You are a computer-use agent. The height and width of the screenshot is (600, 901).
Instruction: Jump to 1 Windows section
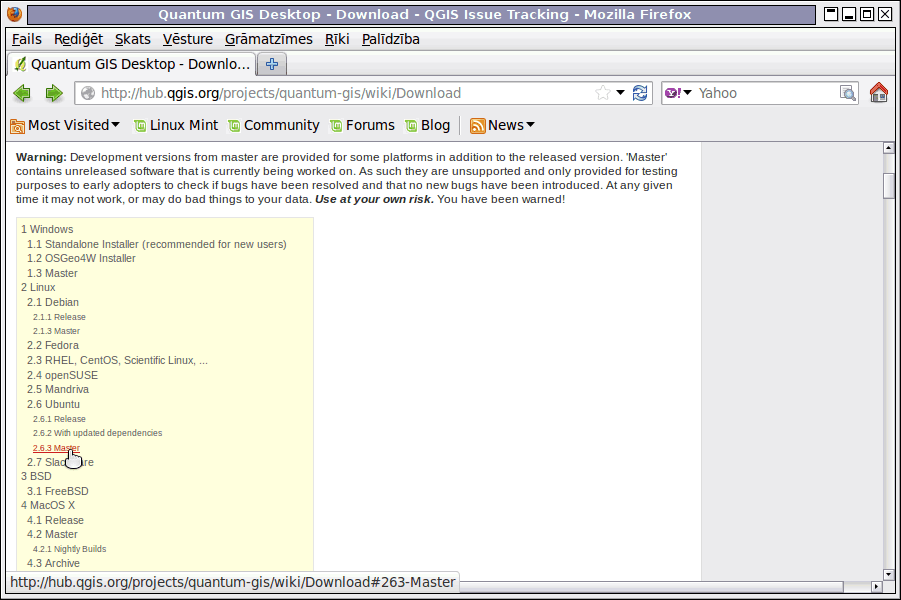[x=47, y=229]
